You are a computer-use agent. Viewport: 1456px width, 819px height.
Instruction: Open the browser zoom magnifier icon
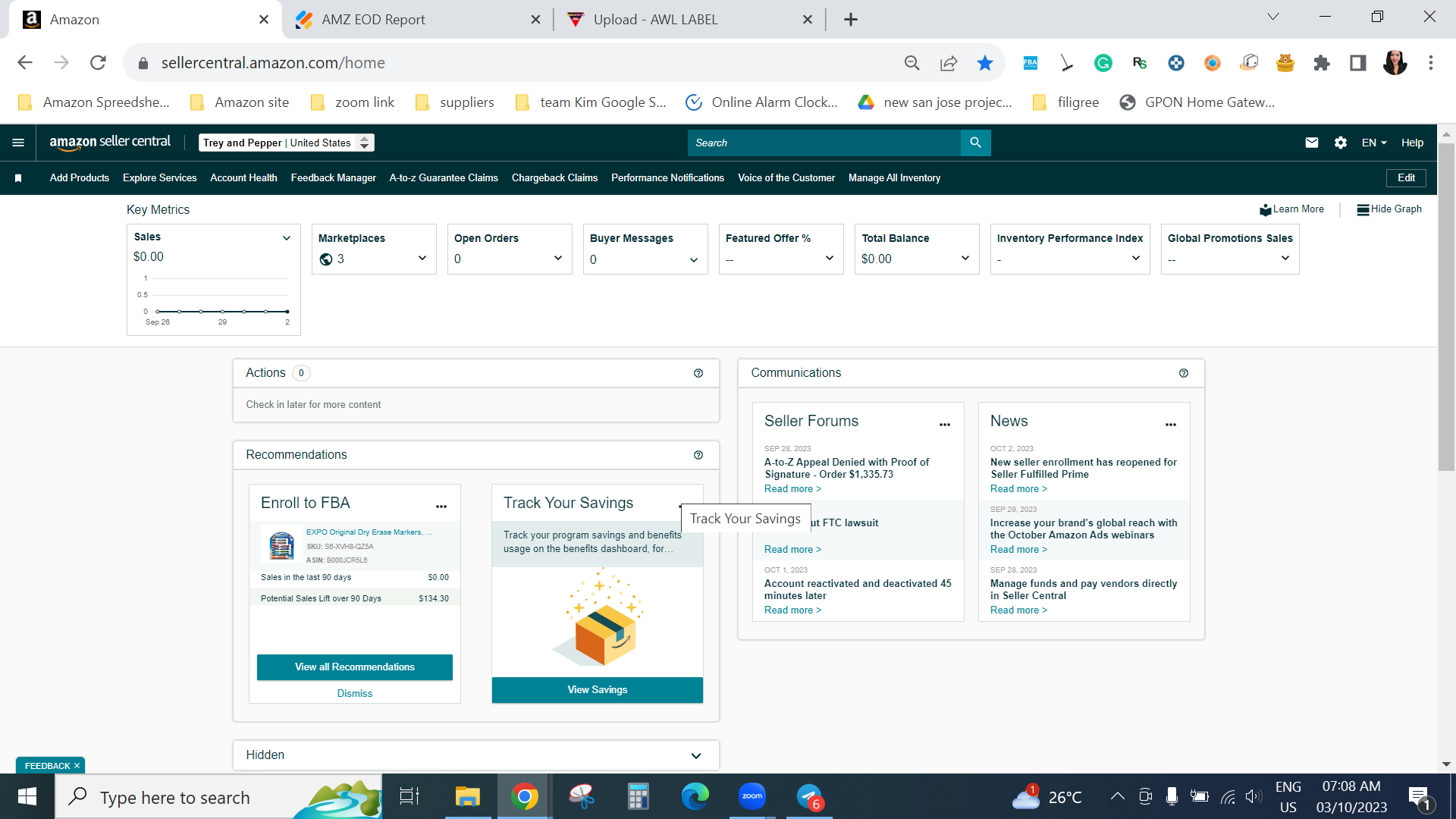click(x=912, y=63)
